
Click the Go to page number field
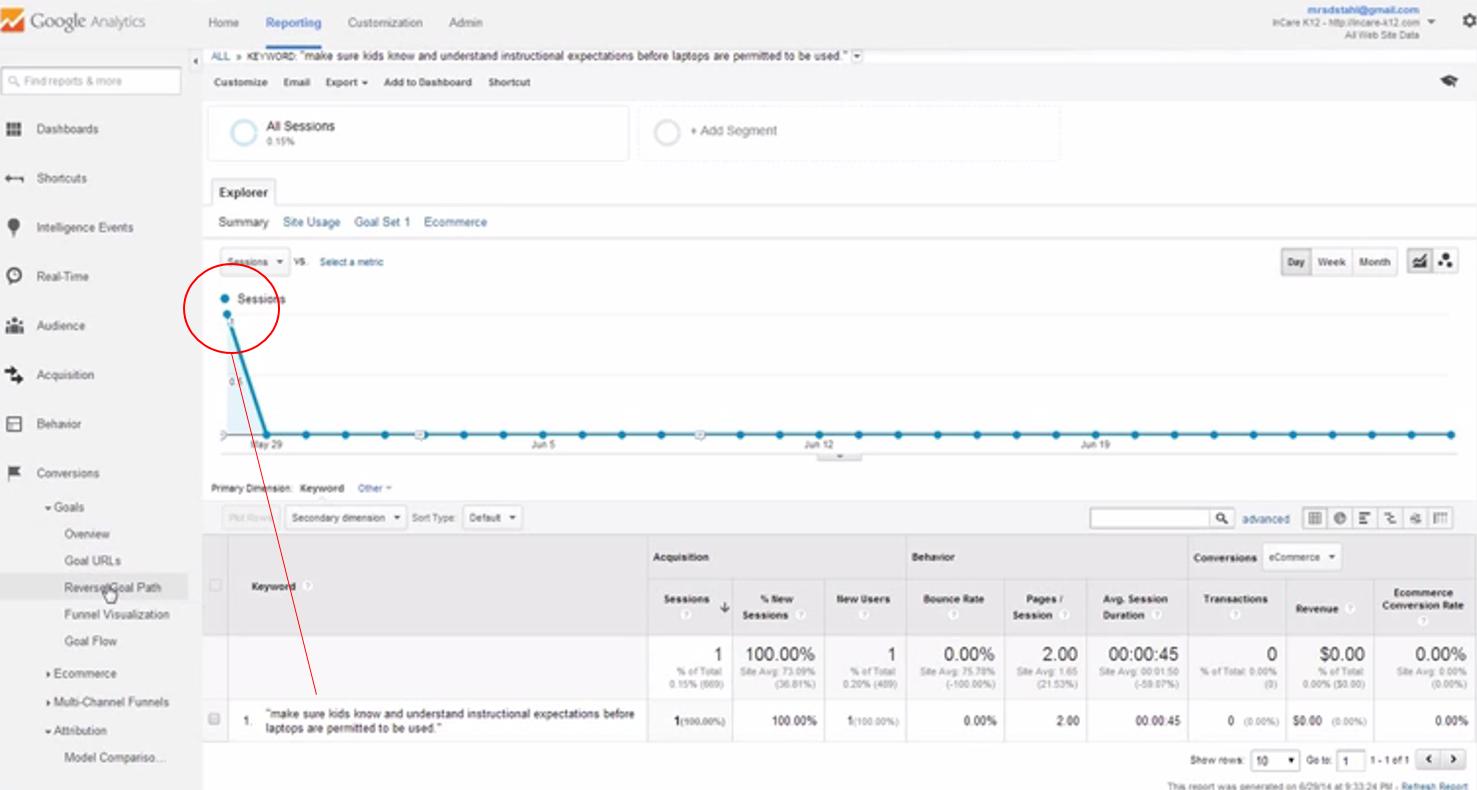pyautogui.click(x=1351, y=761)
